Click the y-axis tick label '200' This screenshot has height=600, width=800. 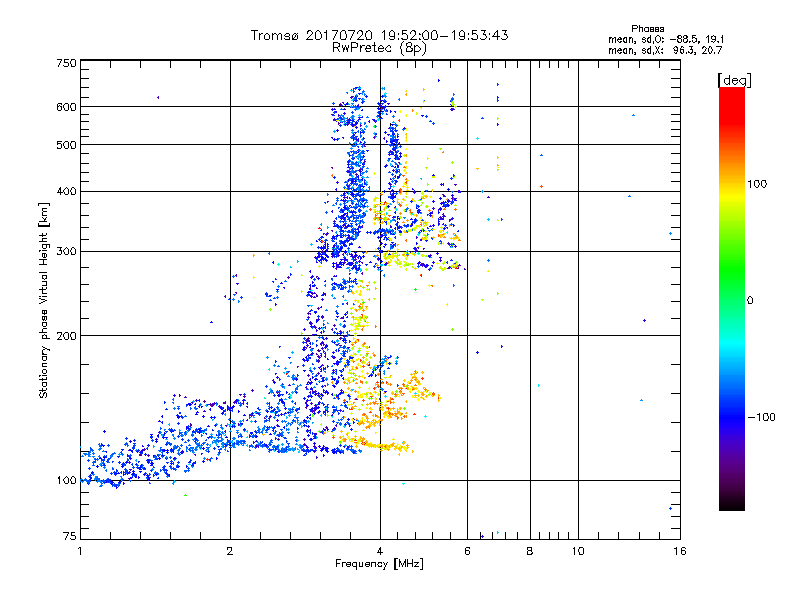point(66,336)
